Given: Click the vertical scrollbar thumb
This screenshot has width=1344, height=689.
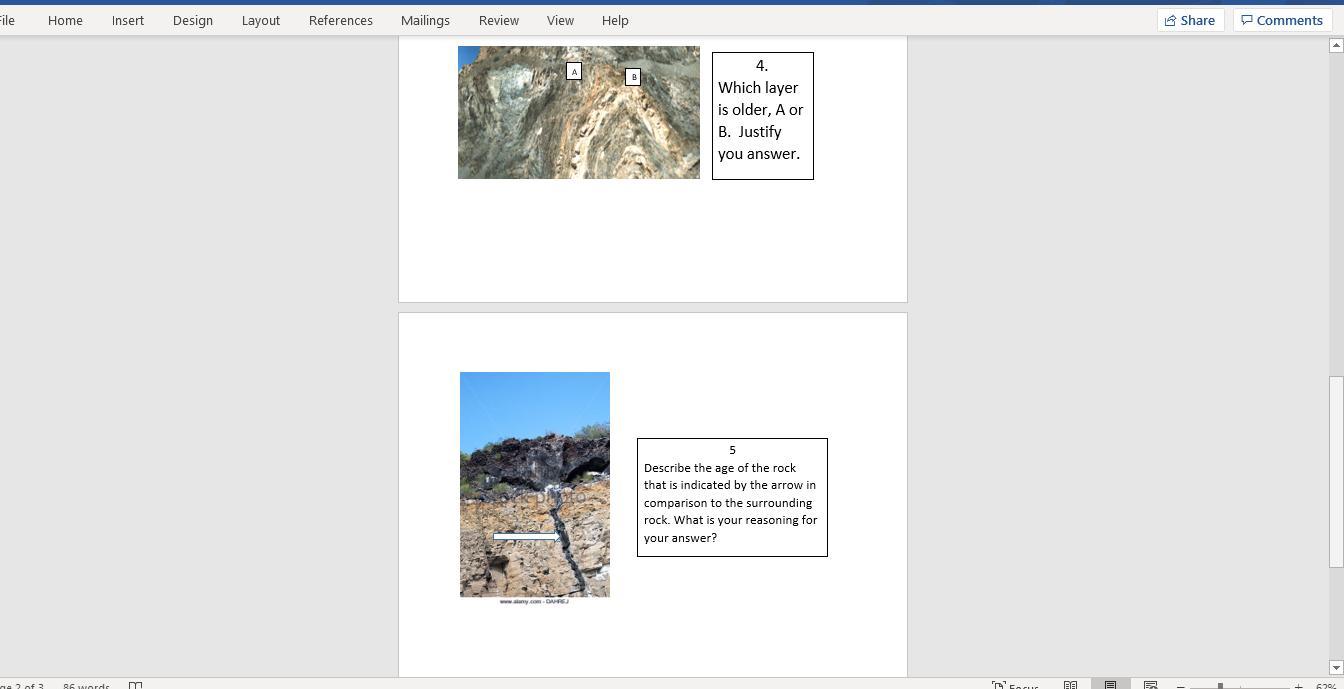Looking at the screenshot, I should (x=1335, y=472).
